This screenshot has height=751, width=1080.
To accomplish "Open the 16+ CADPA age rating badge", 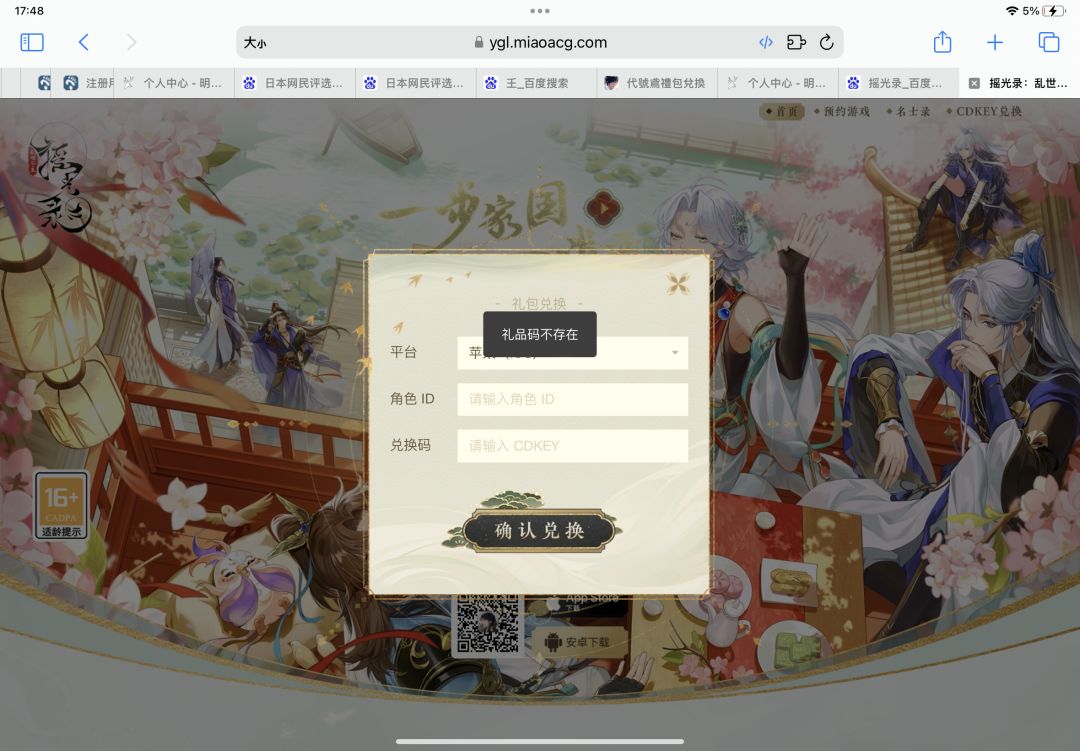I will coord(61,506).
